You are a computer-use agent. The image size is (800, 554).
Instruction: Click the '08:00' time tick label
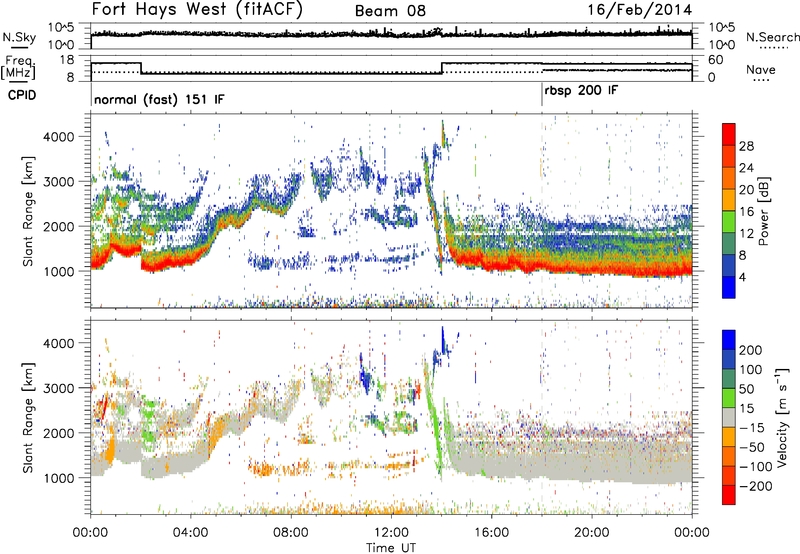coord(291,533)
